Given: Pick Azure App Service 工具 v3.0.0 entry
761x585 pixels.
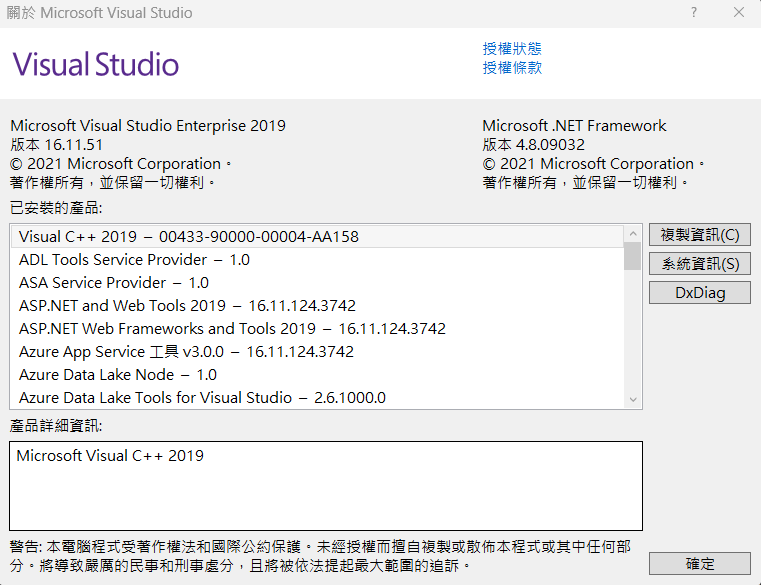Looking at the screenshot, I should point(186,352).
